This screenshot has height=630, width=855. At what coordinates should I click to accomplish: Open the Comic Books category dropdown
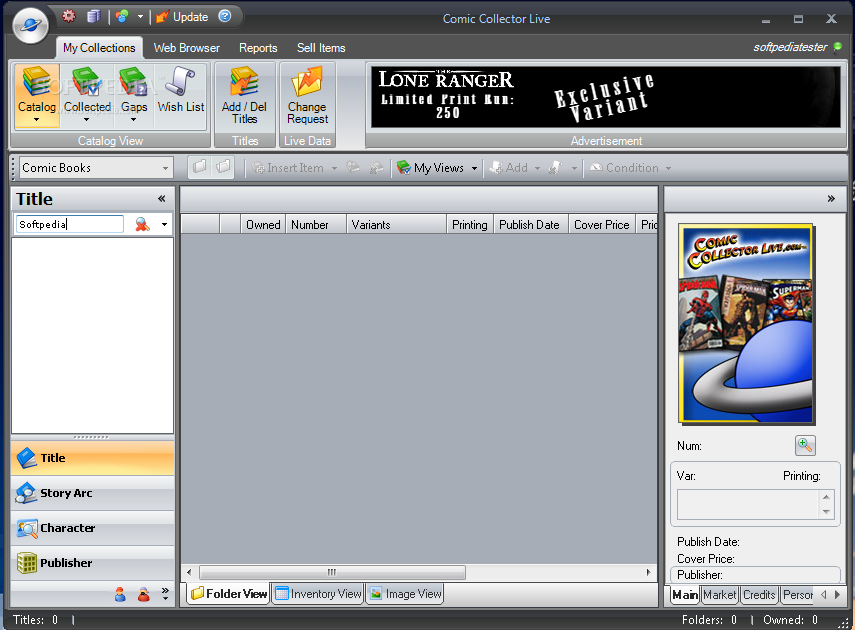(97, 167)
